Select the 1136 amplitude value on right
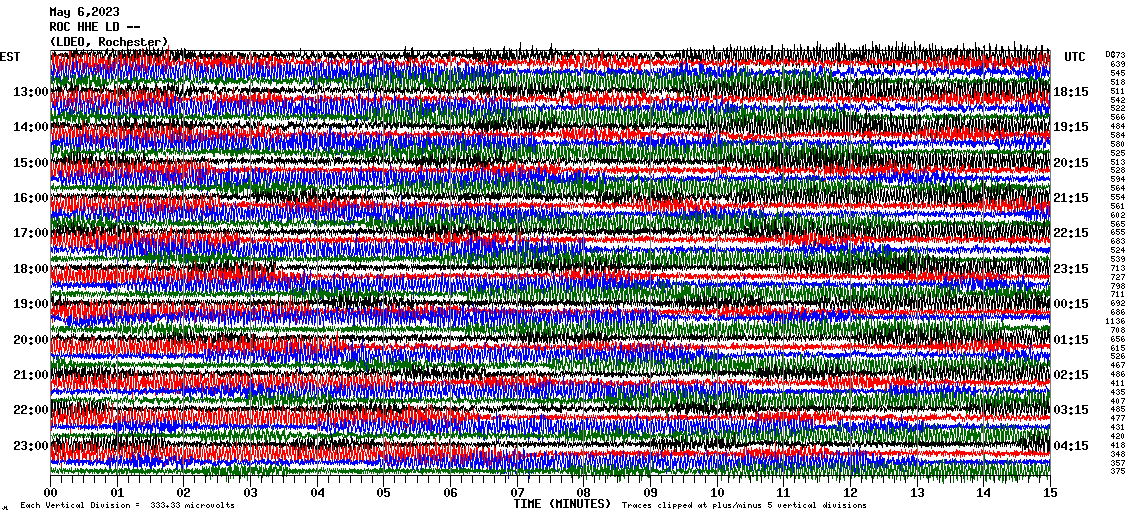 tap(1117, 321)
